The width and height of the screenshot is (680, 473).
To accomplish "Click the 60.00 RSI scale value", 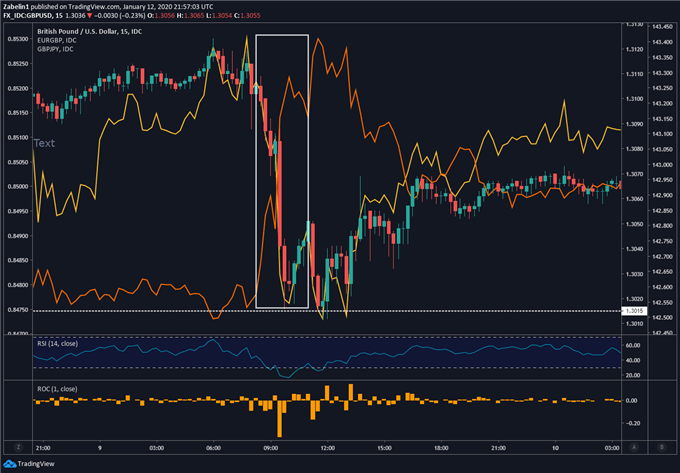I will tap(634, 346).
